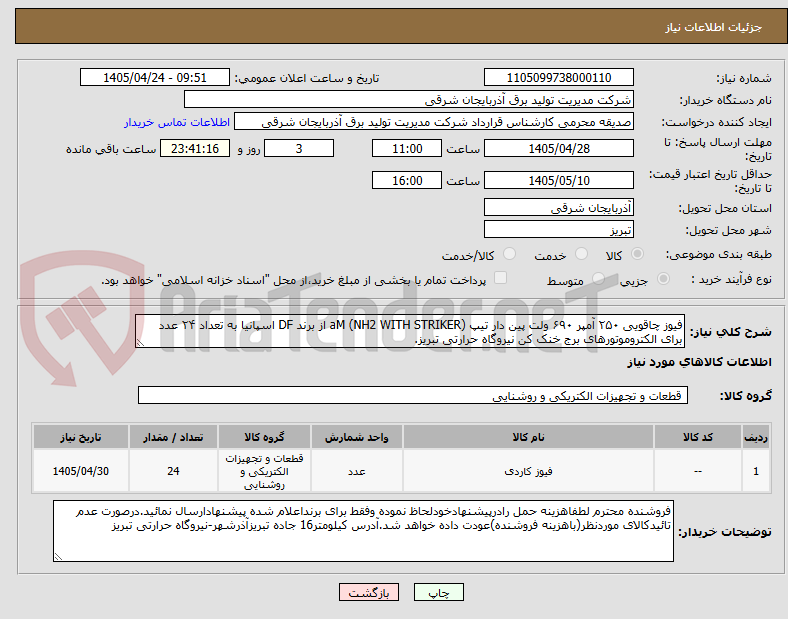Toggle Islamic treasury bonds payment checkbox

(501, 278)
